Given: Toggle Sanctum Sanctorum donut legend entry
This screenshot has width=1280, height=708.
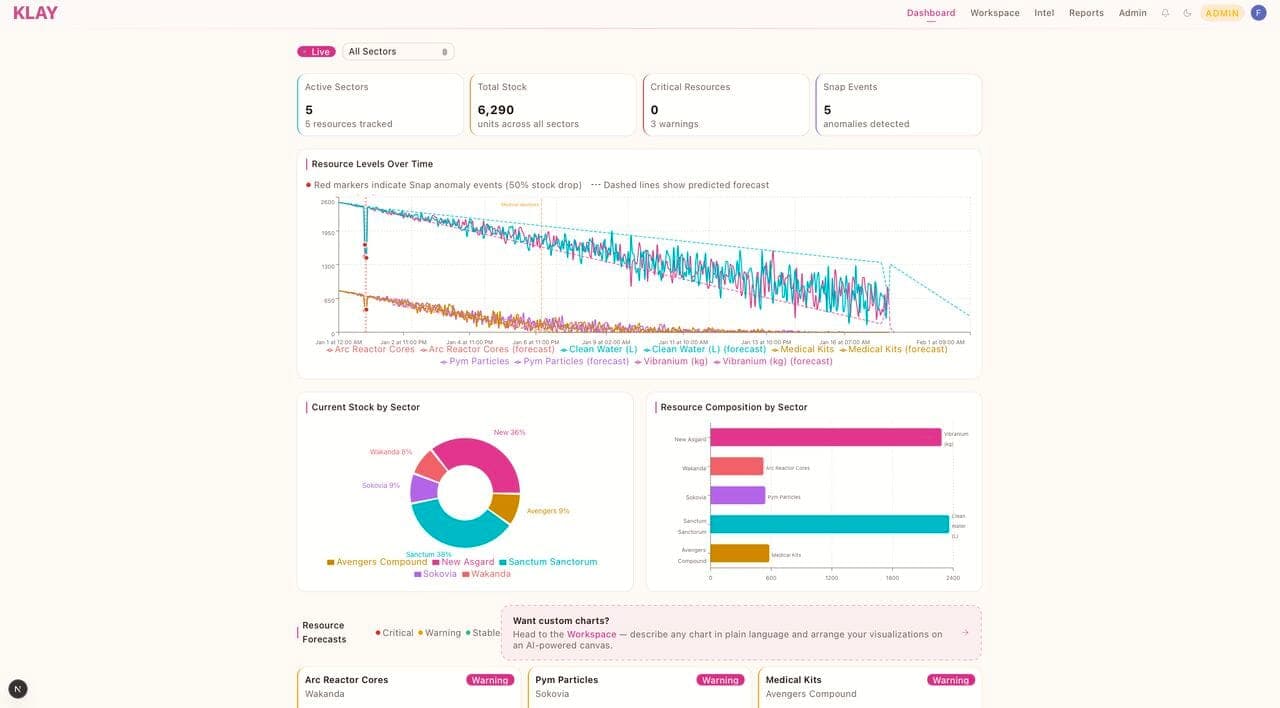Looking at the screenshot, I should [x=548, y=562].
